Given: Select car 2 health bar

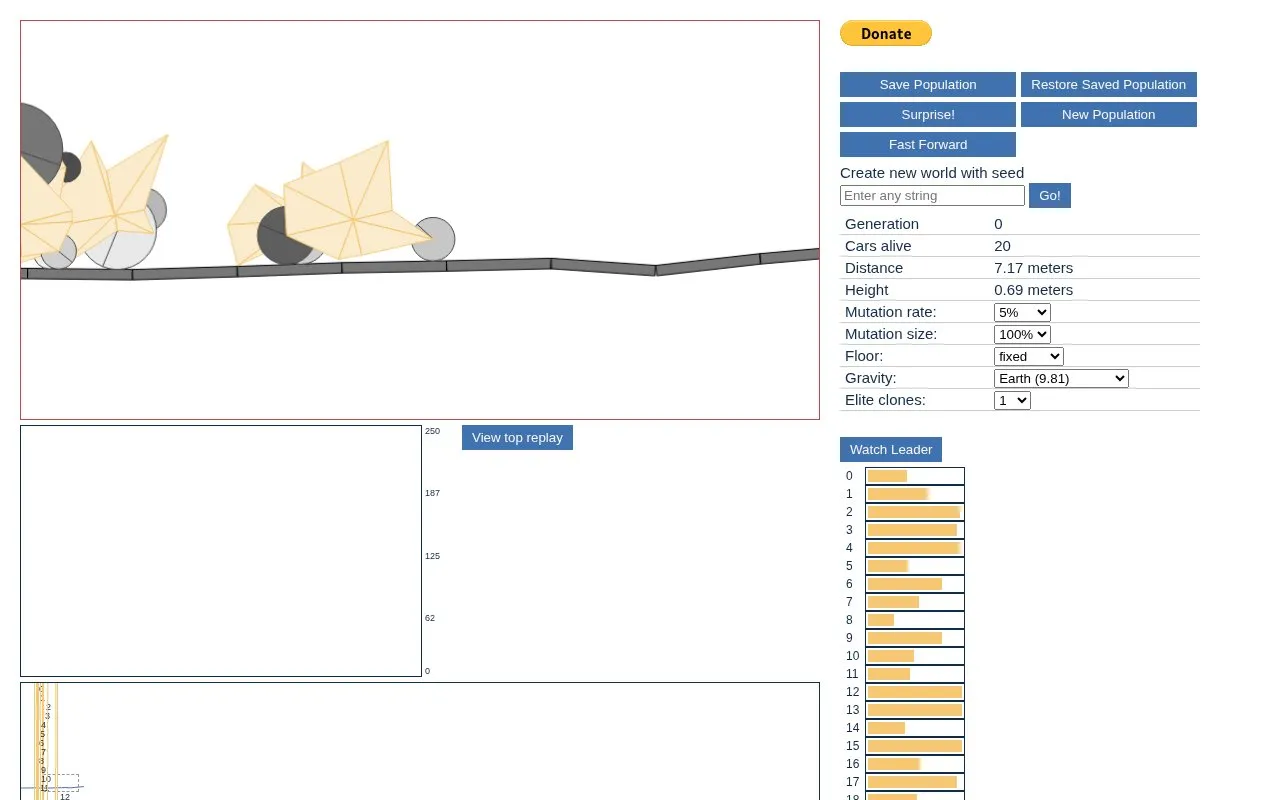Looking at the screenshot, I should pos(915,512).
